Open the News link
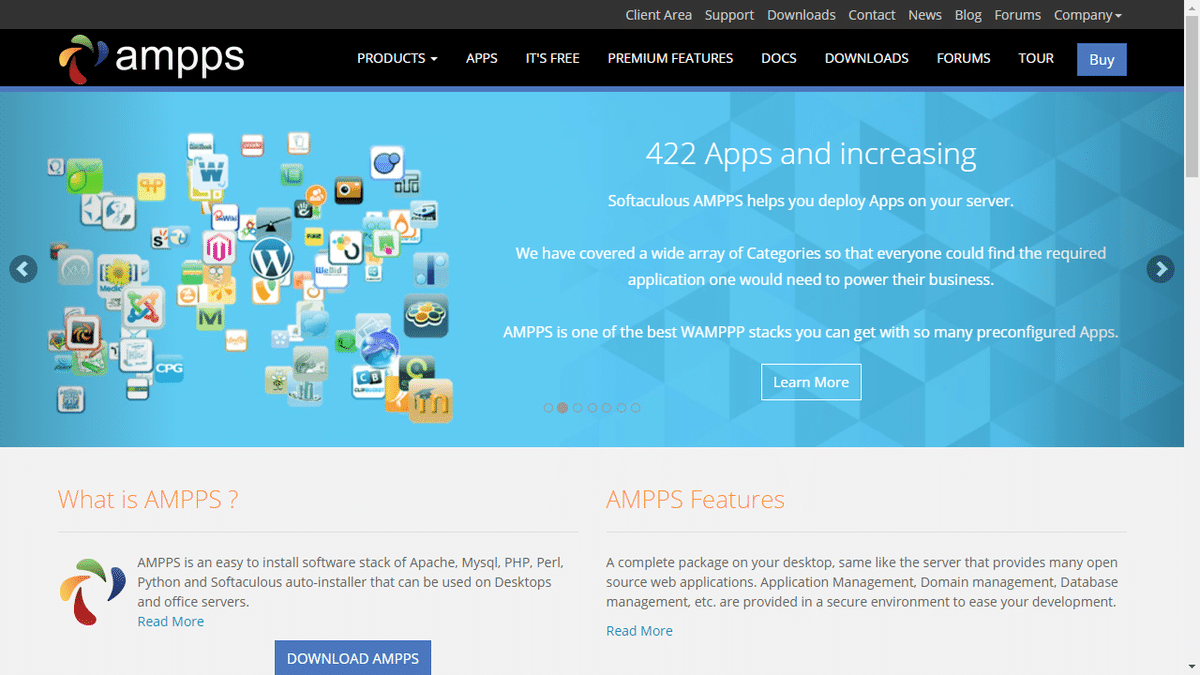The image size is (1200, 675). coord(925,15)
